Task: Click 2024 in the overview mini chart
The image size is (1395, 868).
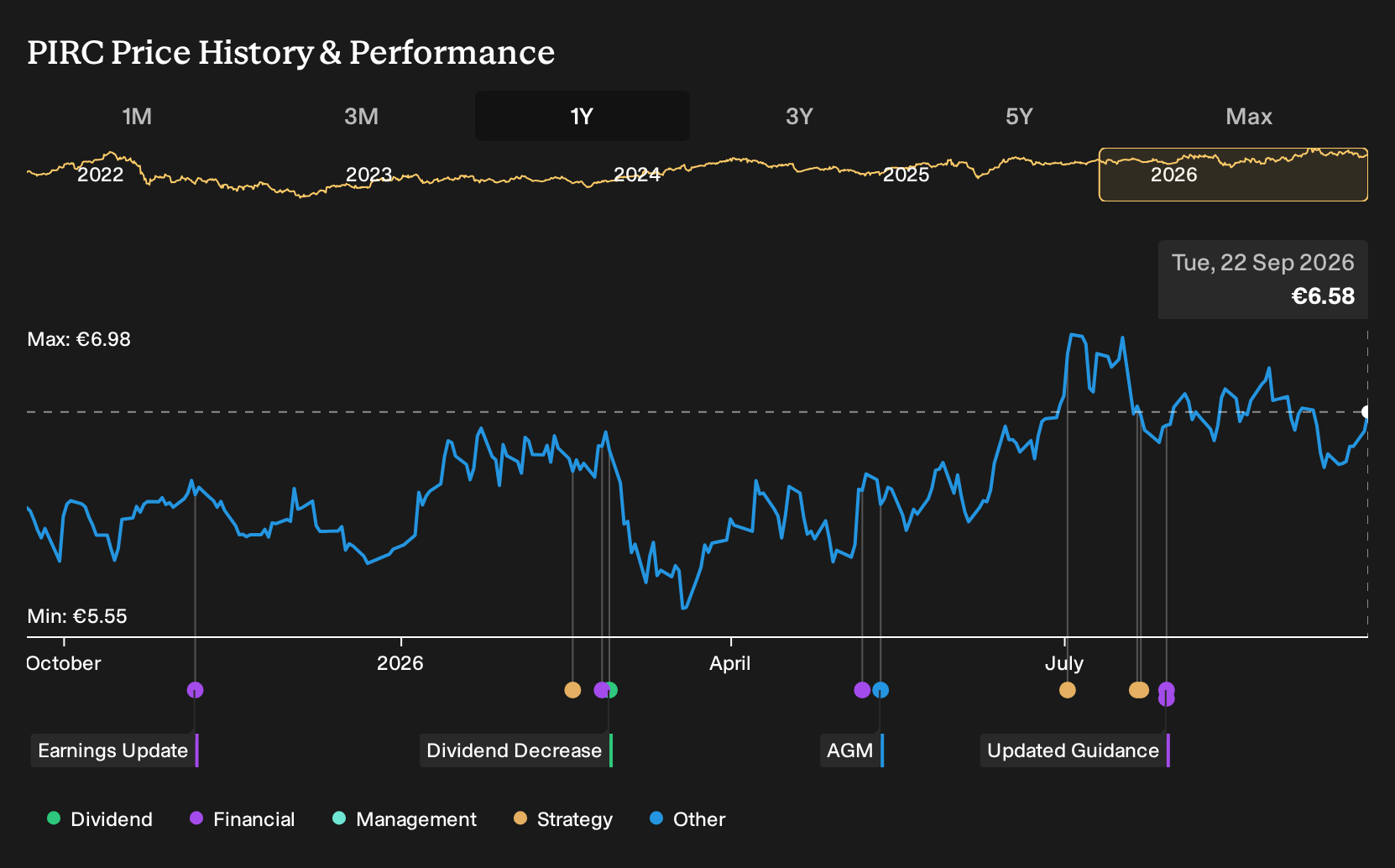Action: click(636, 175)
